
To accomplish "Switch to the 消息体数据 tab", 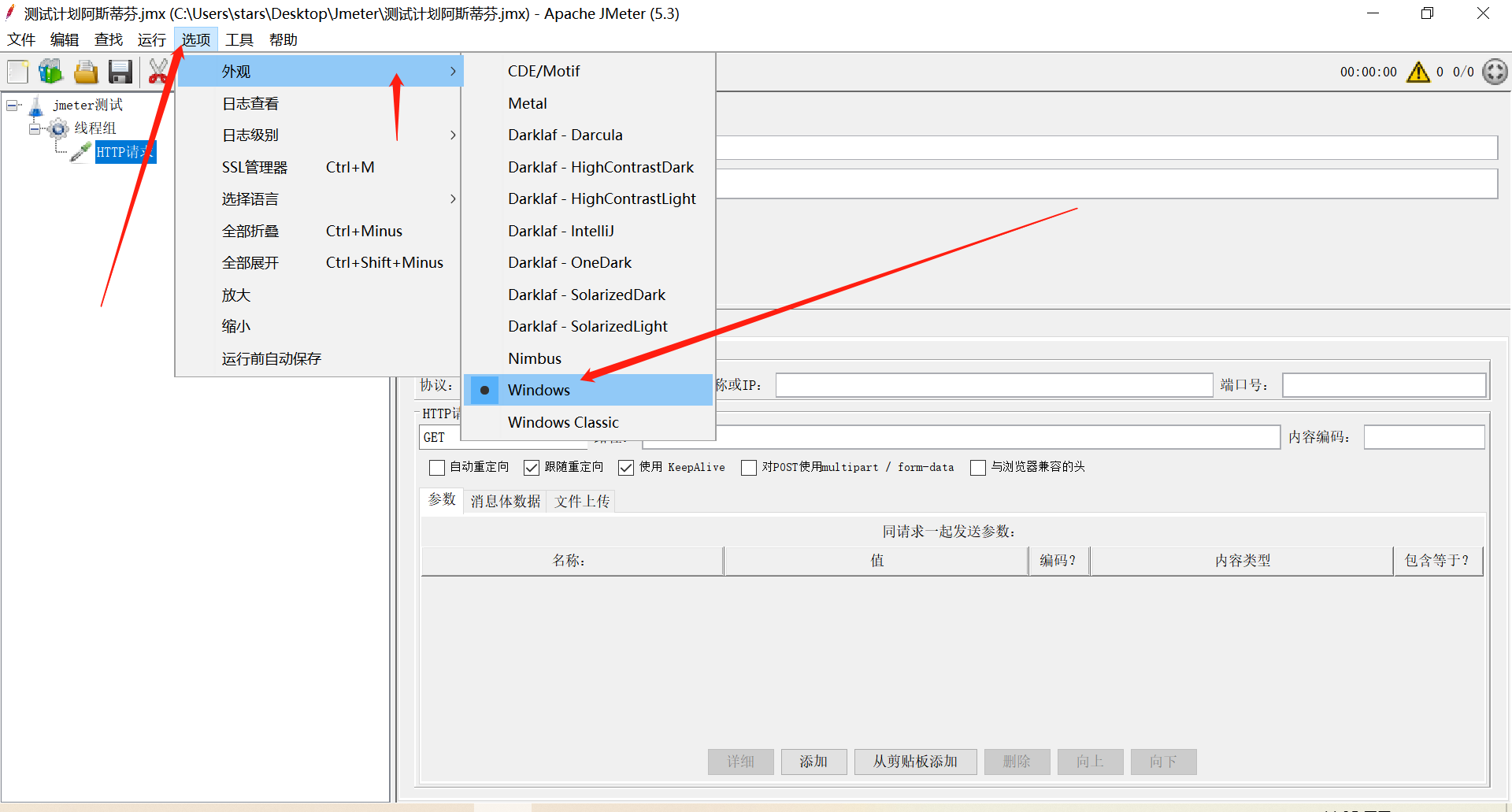I will tap(505, 501).
